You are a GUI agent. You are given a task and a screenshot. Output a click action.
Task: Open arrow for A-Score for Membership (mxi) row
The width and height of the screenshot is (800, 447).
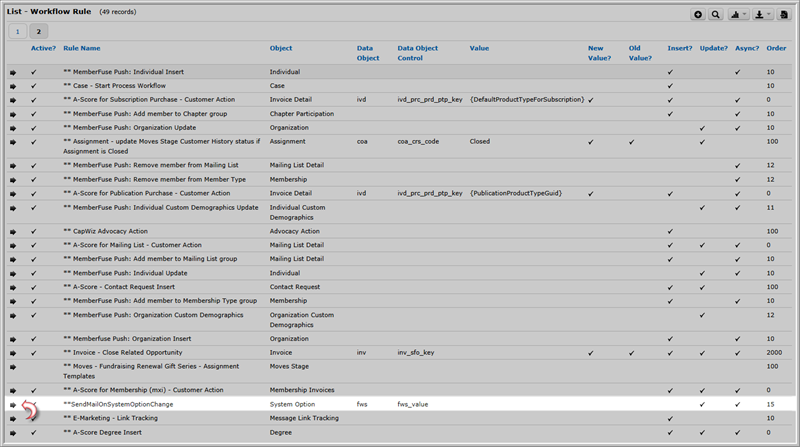click(13, 390)
